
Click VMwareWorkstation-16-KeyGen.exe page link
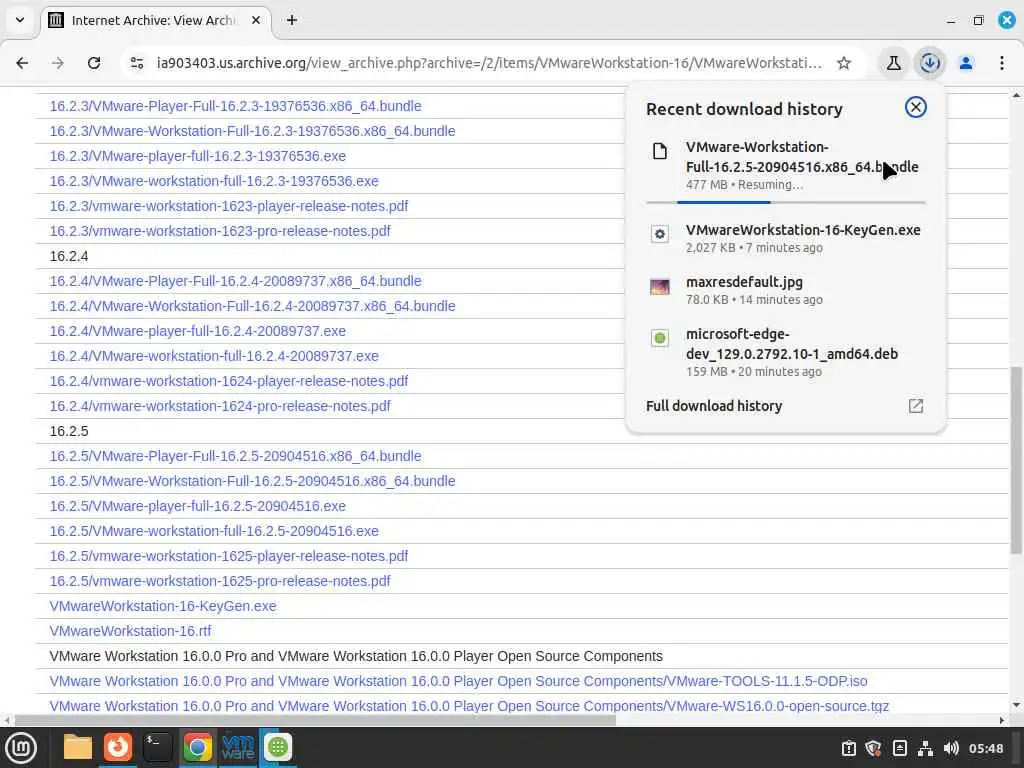click(163, 606)
